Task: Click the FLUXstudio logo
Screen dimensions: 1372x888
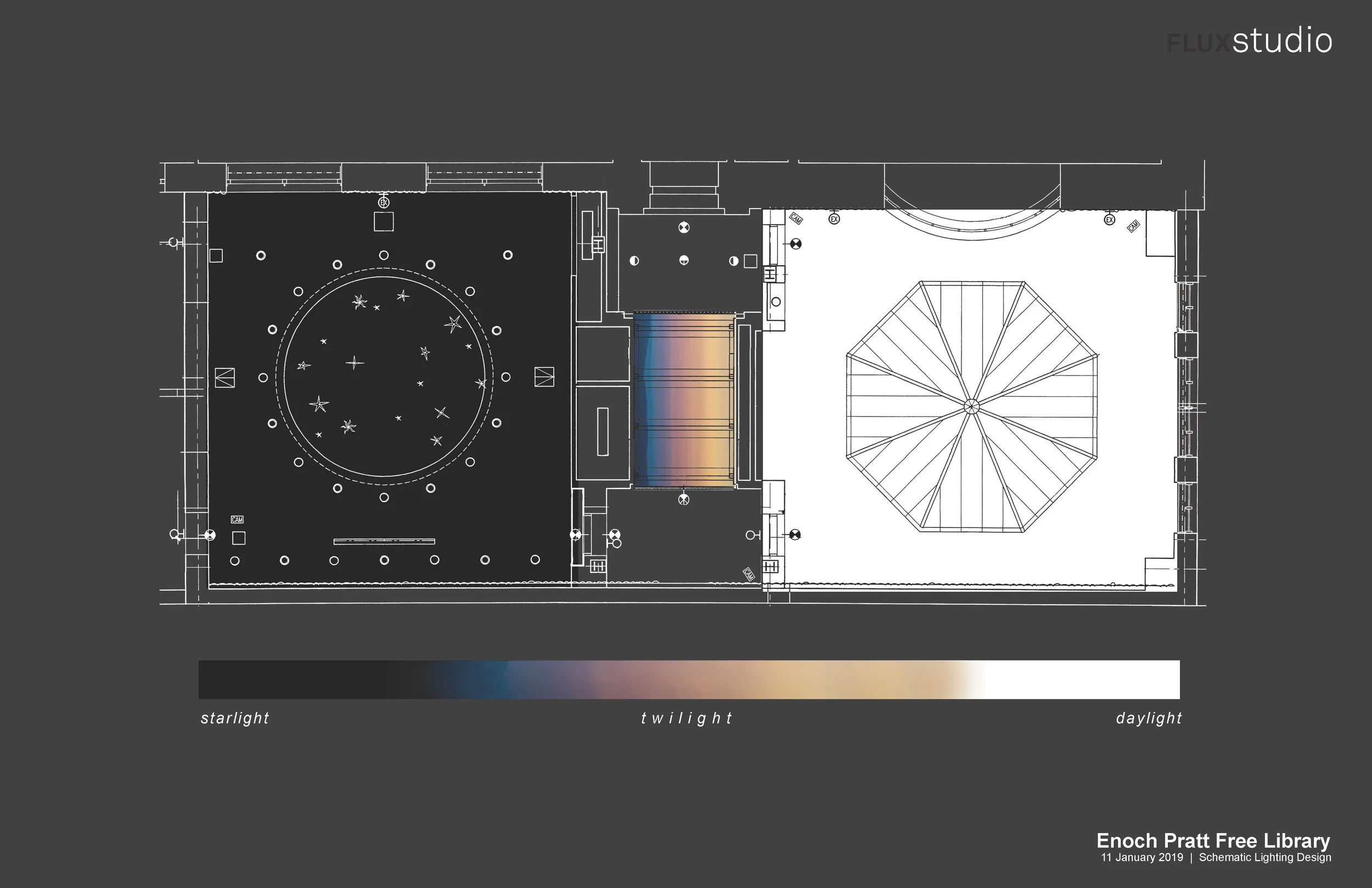Action: pos(1249,42)
